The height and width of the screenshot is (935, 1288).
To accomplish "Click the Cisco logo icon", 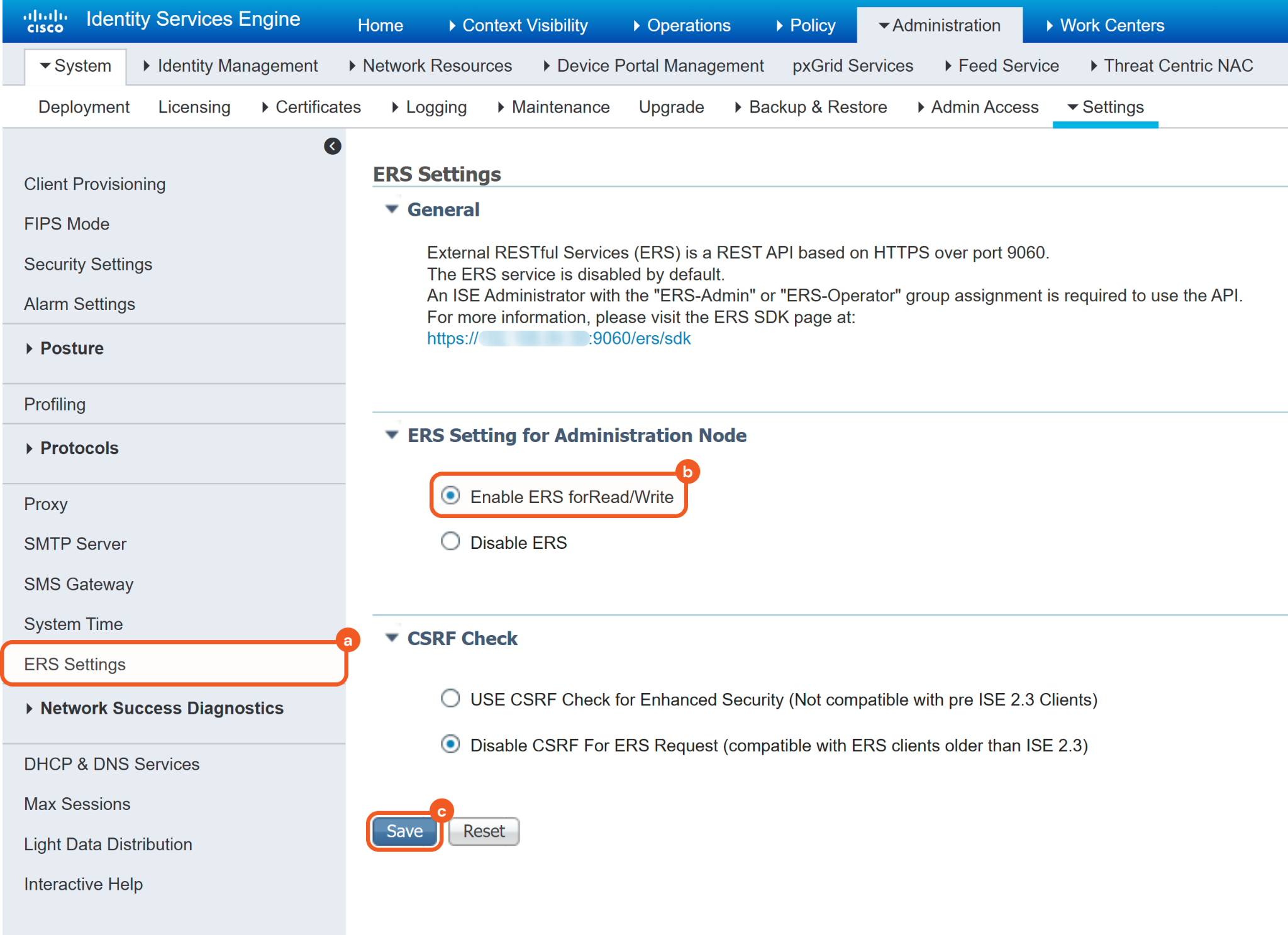I will coord(45,20).
